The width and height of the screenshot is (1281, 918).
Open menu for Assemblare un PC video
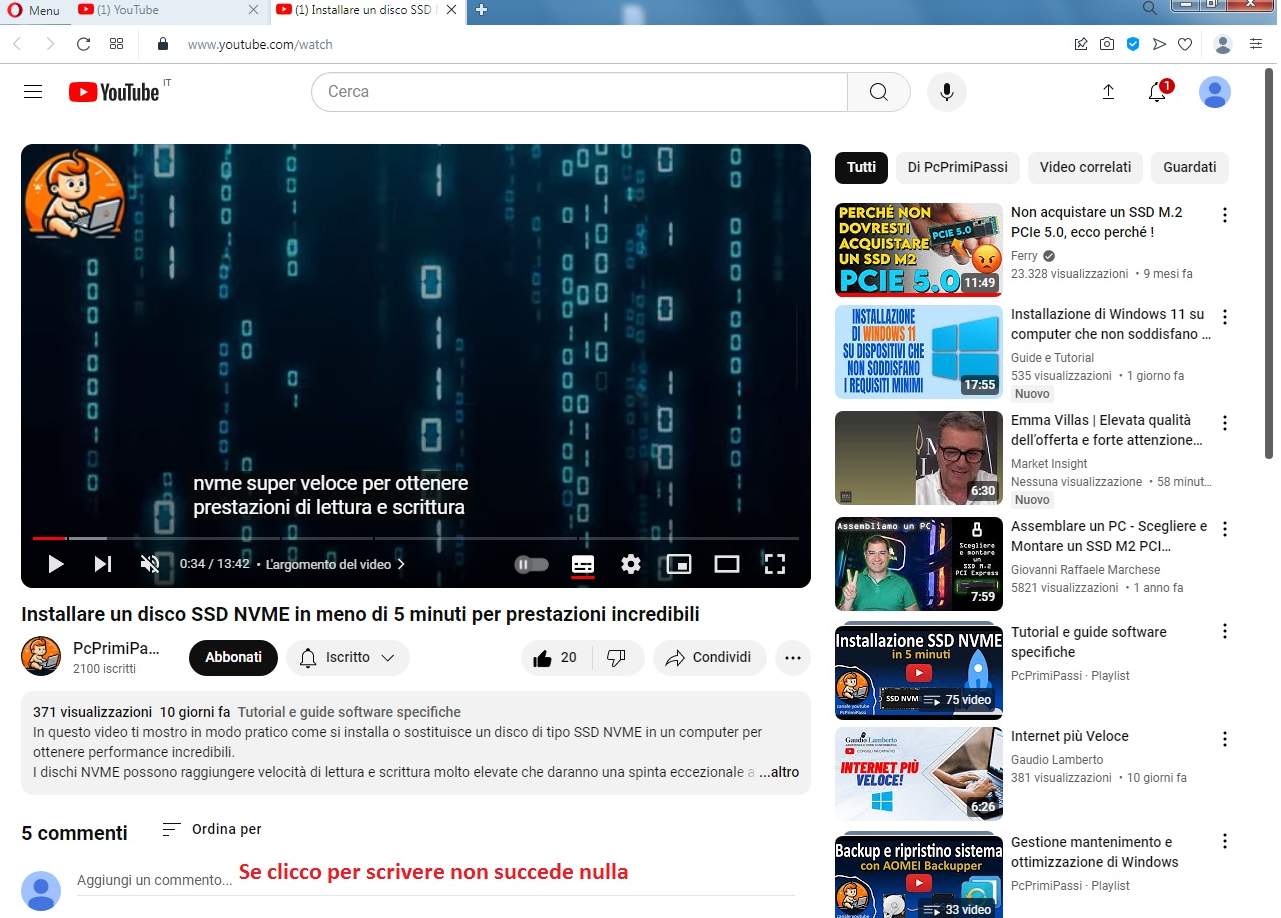pyautogui.click(x=1224, y=529)
